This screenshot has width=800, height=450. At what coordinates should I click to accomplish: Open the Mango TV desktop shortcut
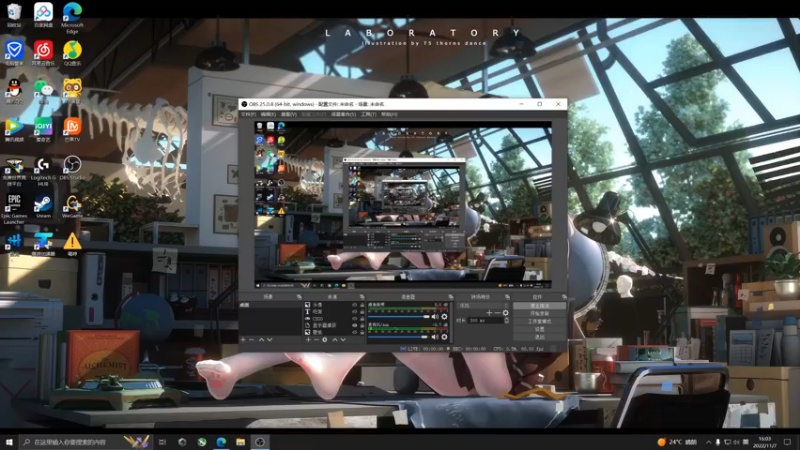tap(72, 130)
